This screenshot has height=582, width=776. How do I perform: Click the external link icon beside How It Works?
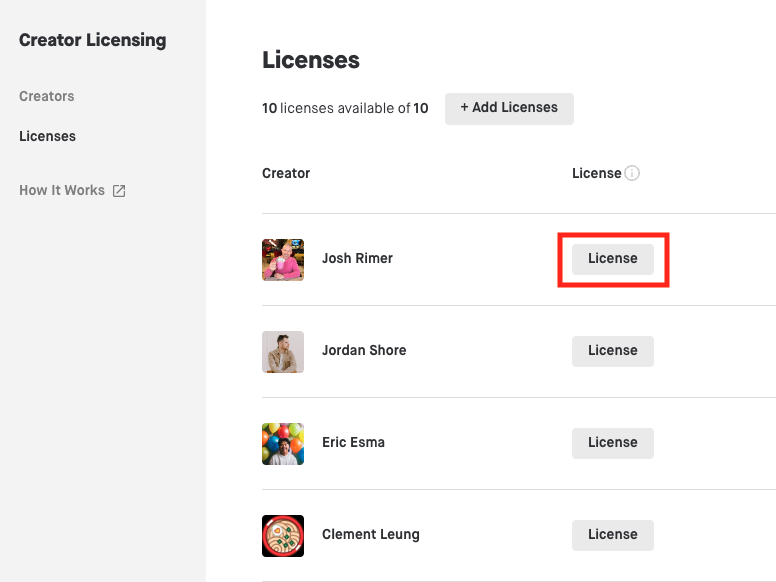(119, 191)
